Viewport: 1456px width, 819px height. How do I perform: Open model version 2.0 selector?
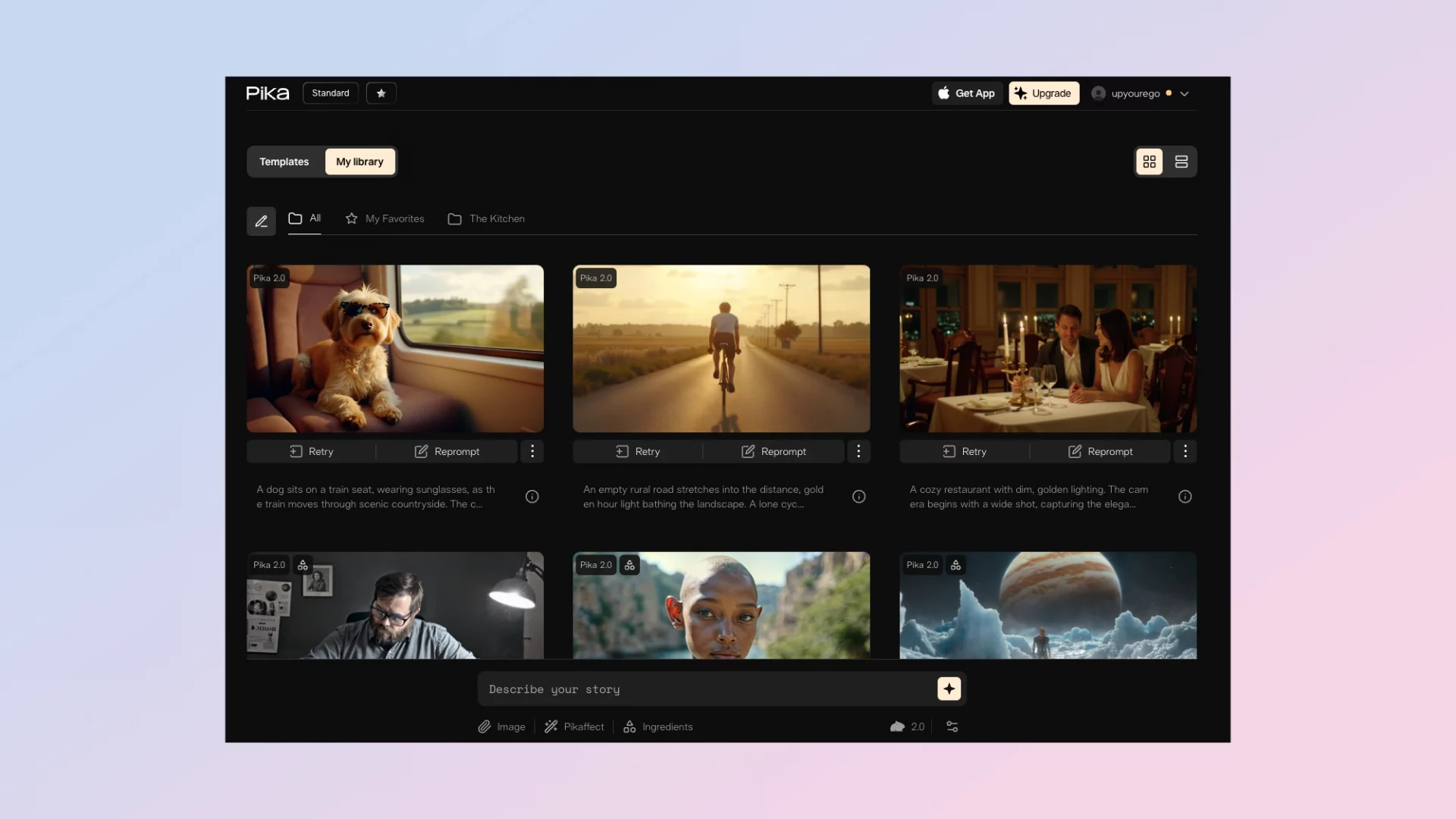pyautogui.click(x=908, y=726)
